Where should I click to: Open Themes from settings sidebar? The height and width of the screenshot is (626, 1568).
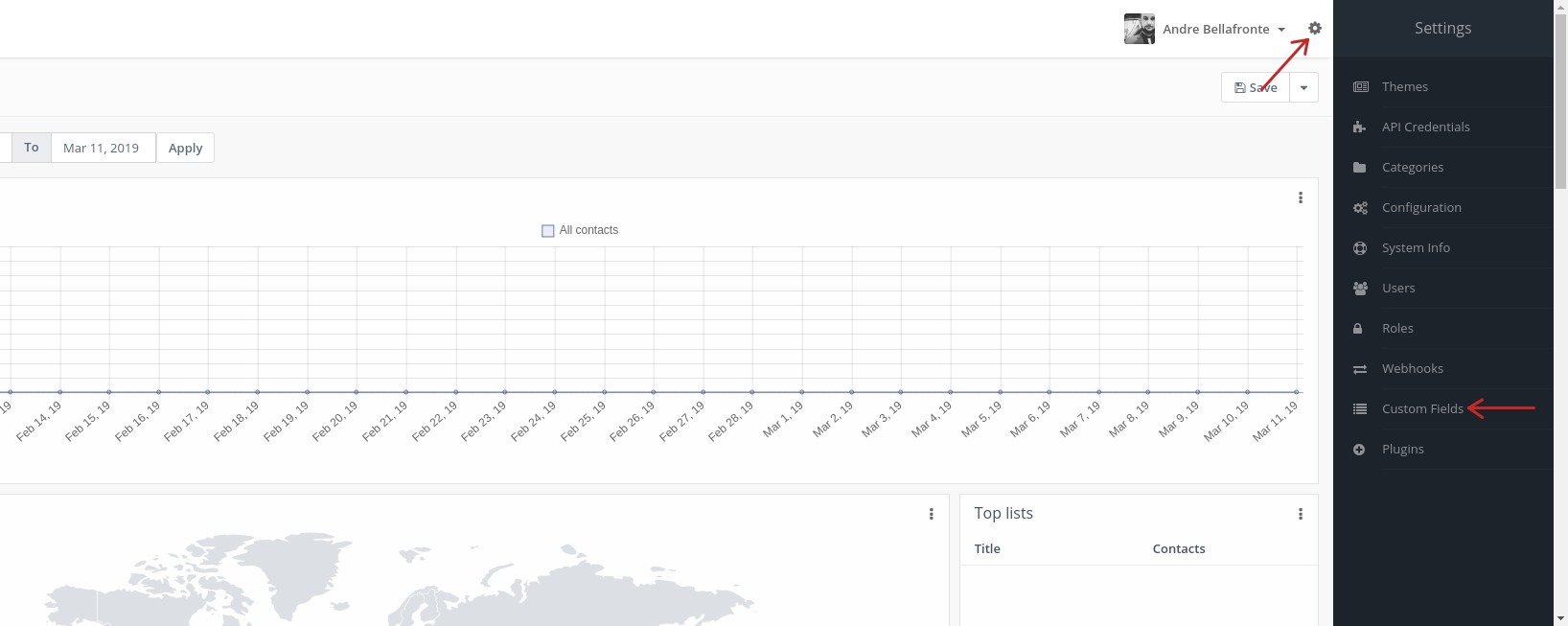(x=1404, y=87)
